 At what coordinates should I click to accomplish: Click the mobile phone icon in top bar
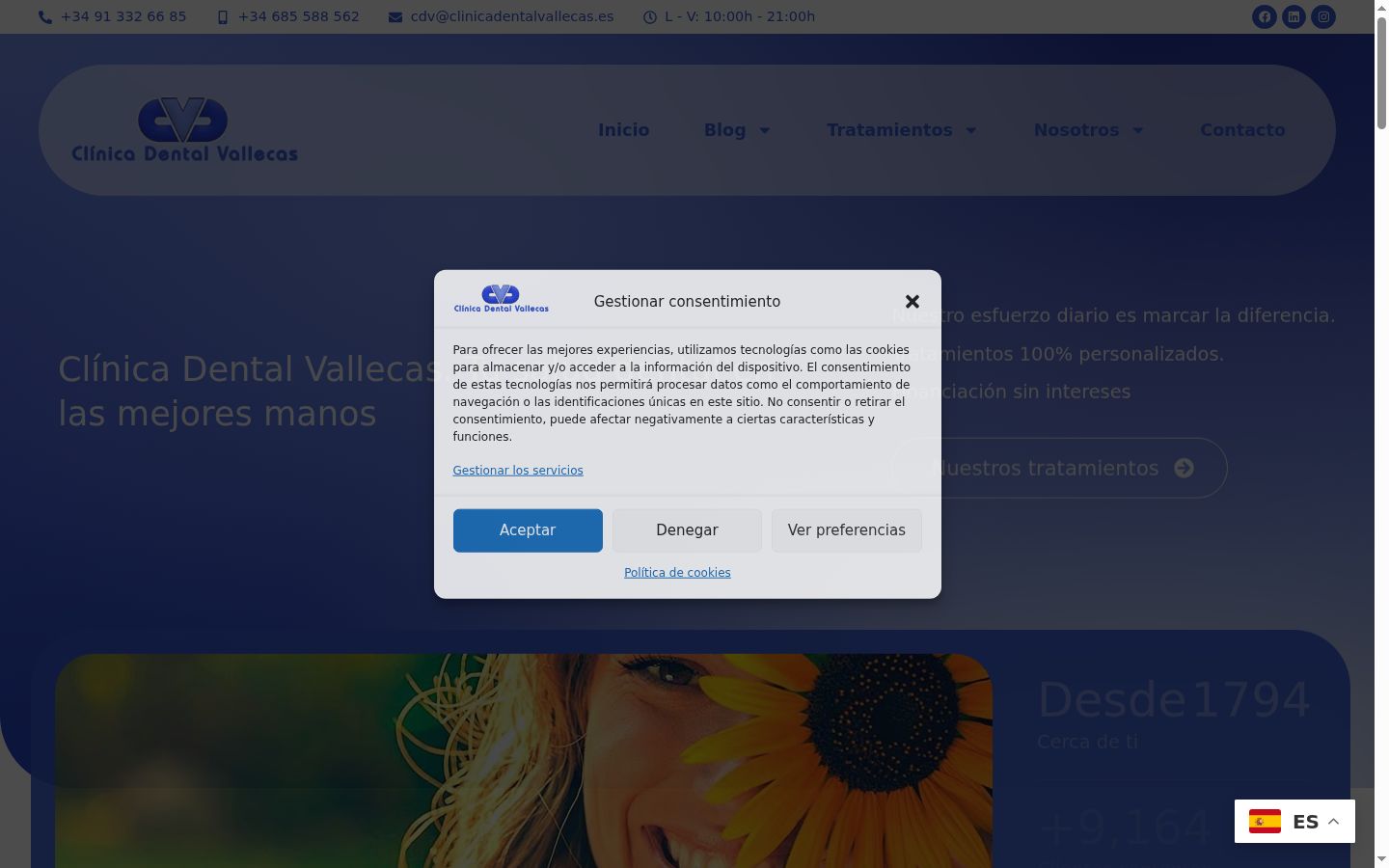[223, 17]
